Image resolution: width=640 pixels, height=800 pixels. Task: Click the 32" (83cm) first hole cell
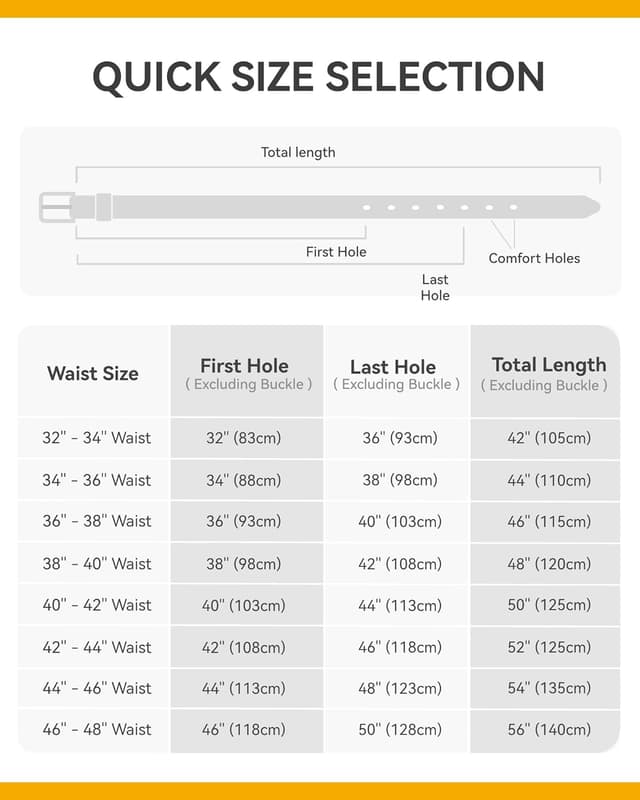[244, 438]
